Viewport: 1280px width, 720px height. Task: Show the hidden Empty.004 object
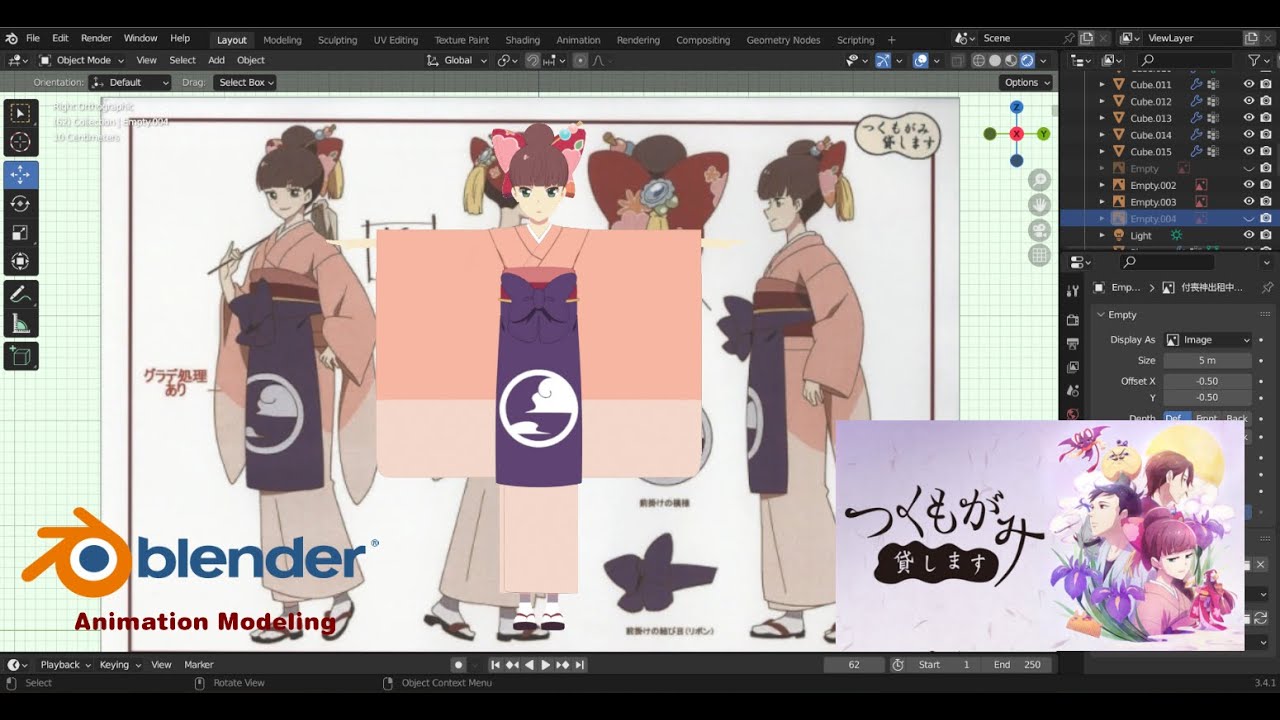click(1249, 219)
